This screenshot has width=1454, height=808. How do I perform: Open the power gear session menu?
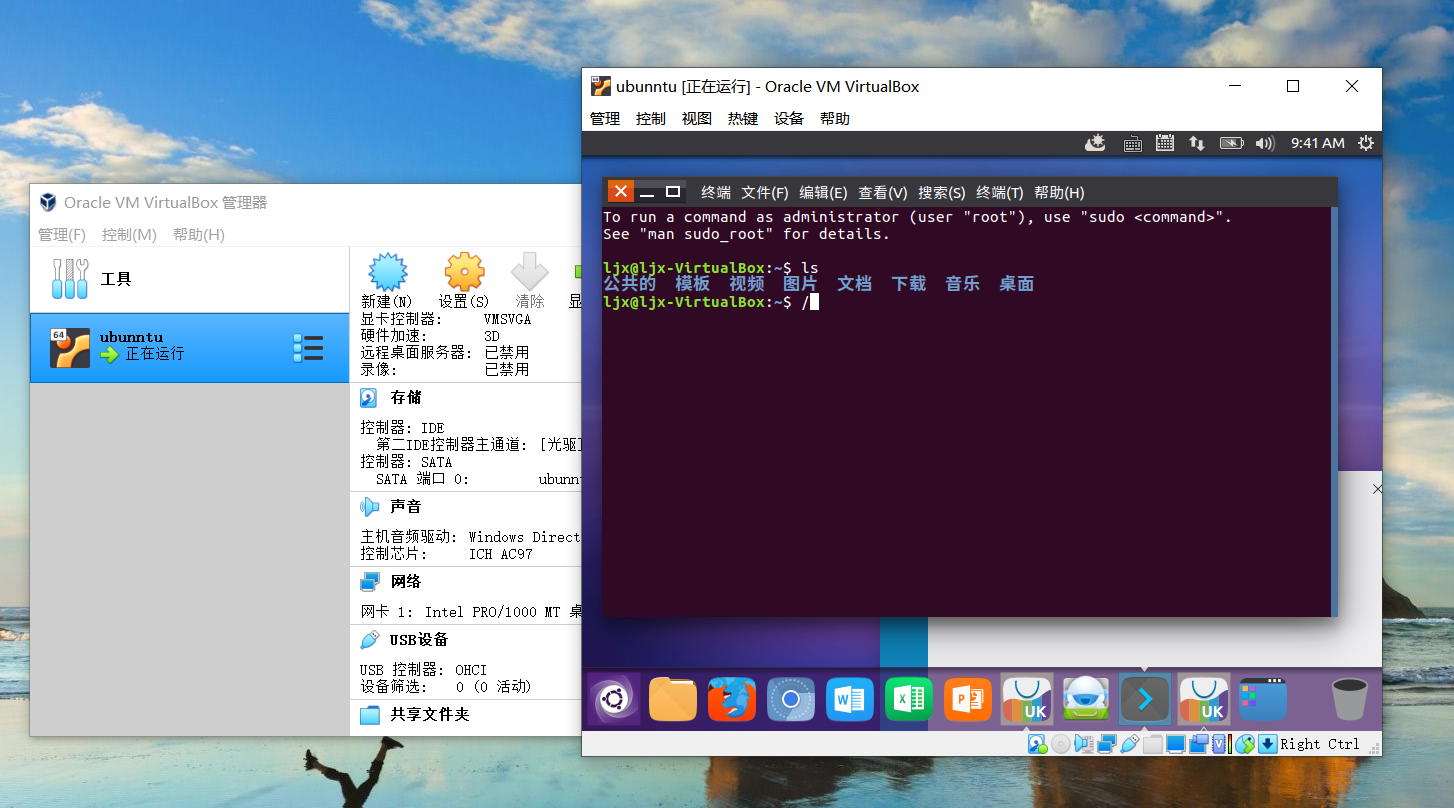tap(1366, 143)
